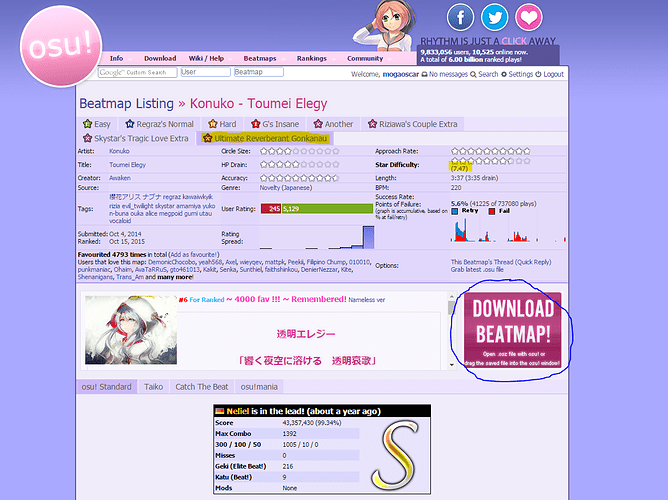Click the golden S rank emblem
Screen dimensions: 668x500
click(x=394, y=454)
